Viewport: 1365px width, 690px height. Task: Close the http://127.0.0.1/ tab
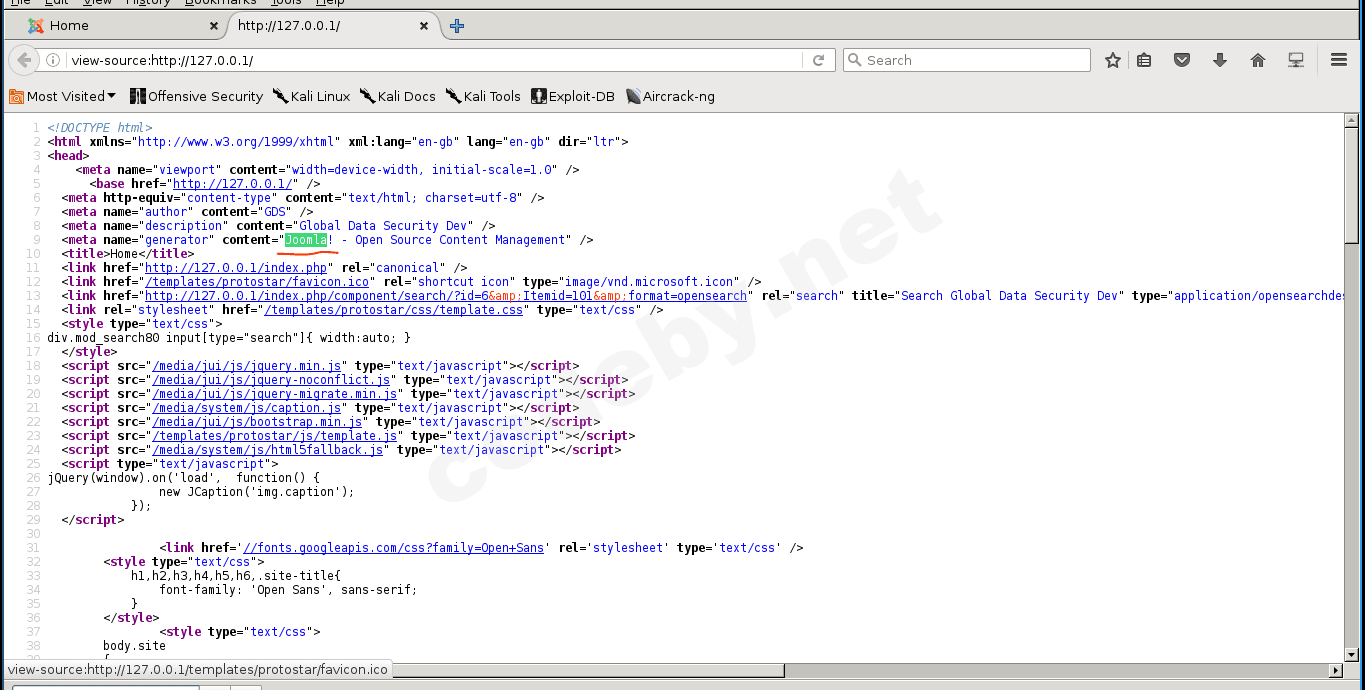click(425, 26)
